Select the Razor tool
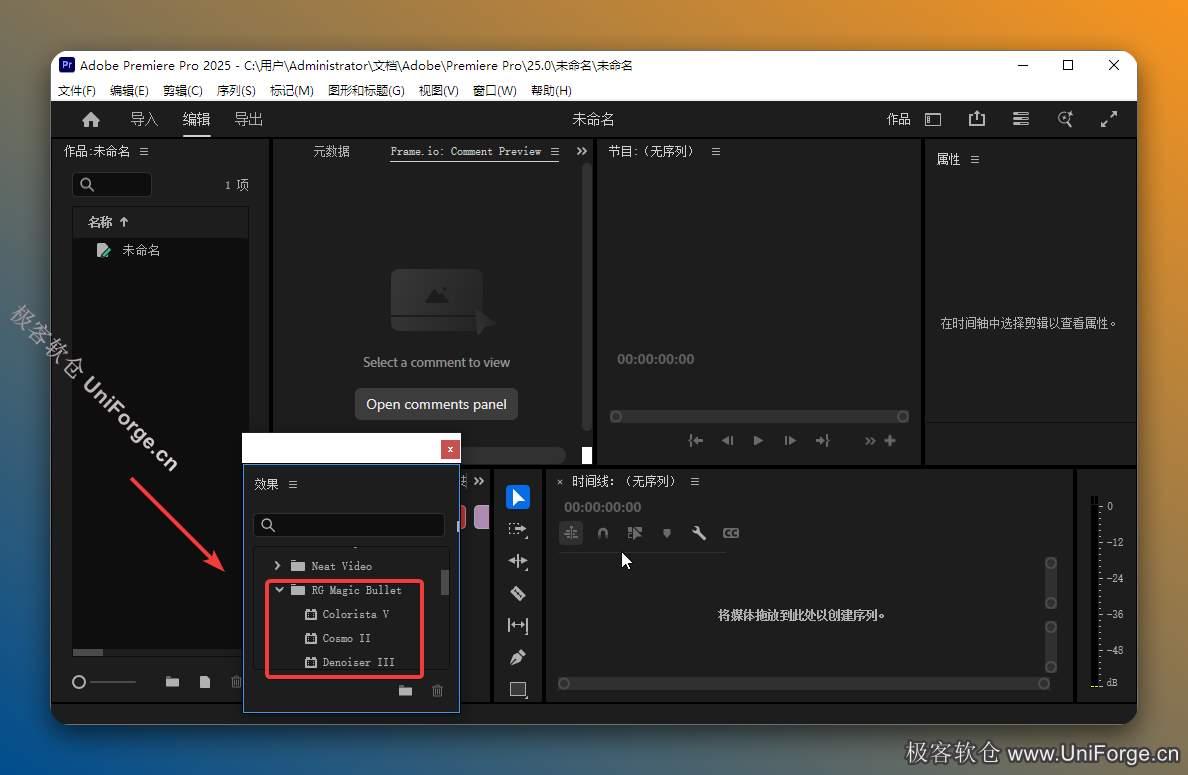 tap(517, 593)
